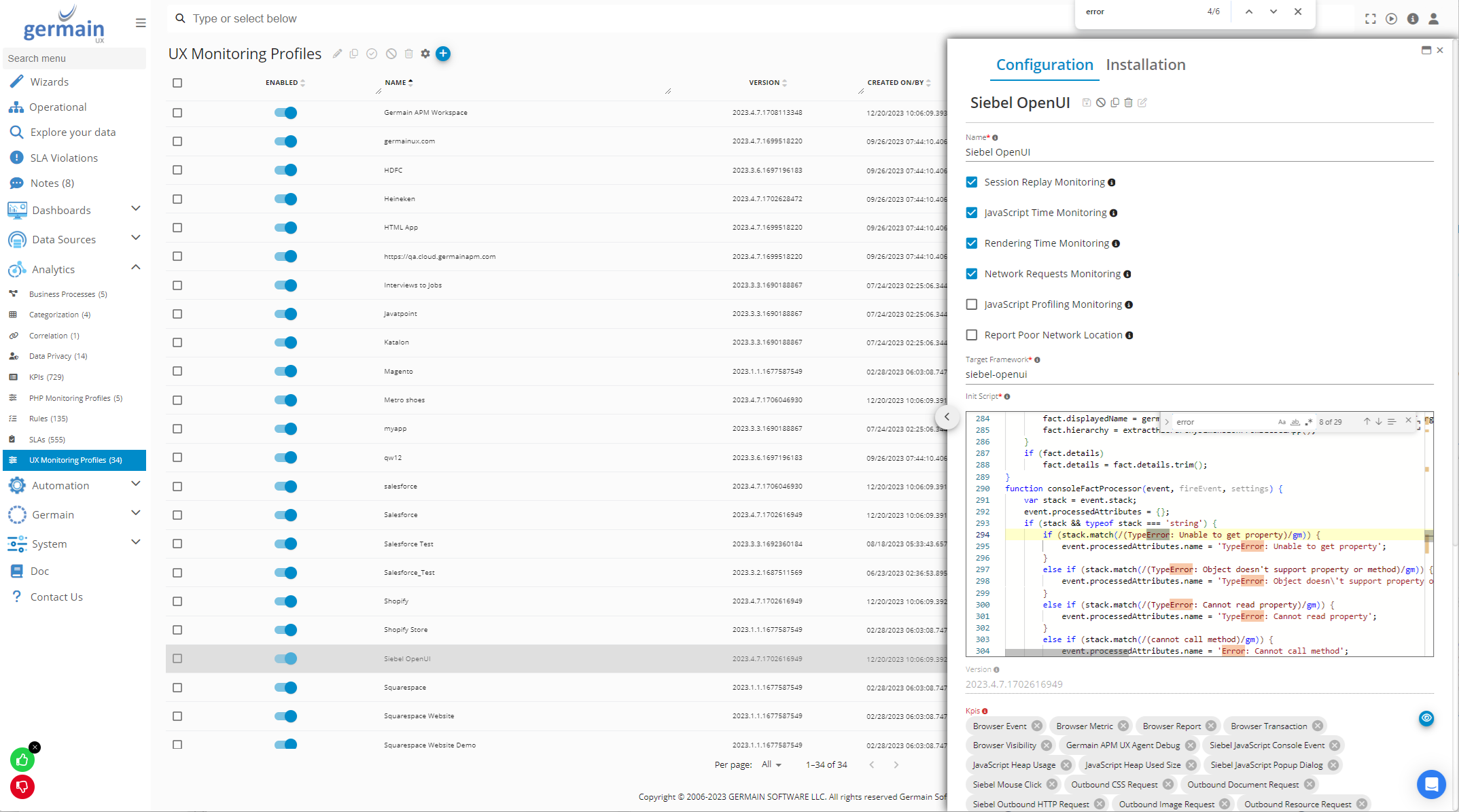The height and width of the screenshot is (812, 1459).
Task: Click the thumbs down feedback button
Action: tap(22, 787)
